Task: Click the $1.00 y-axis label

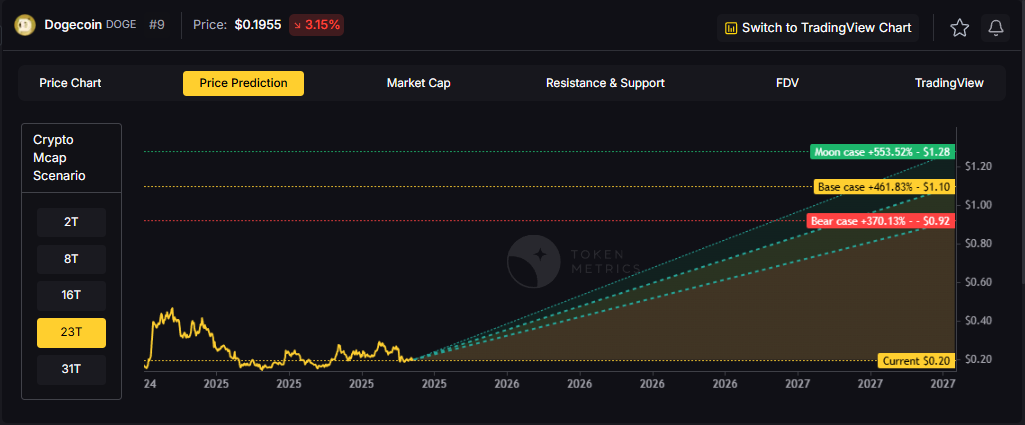Action: (x=979, y=205)
